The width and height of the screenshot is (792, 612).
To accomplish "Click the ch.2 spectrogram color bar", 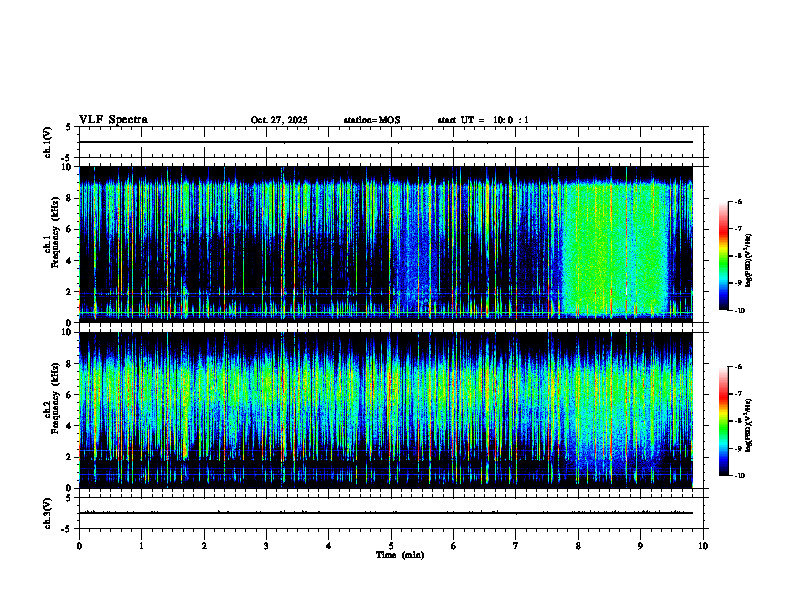I will tap(723, 421).
